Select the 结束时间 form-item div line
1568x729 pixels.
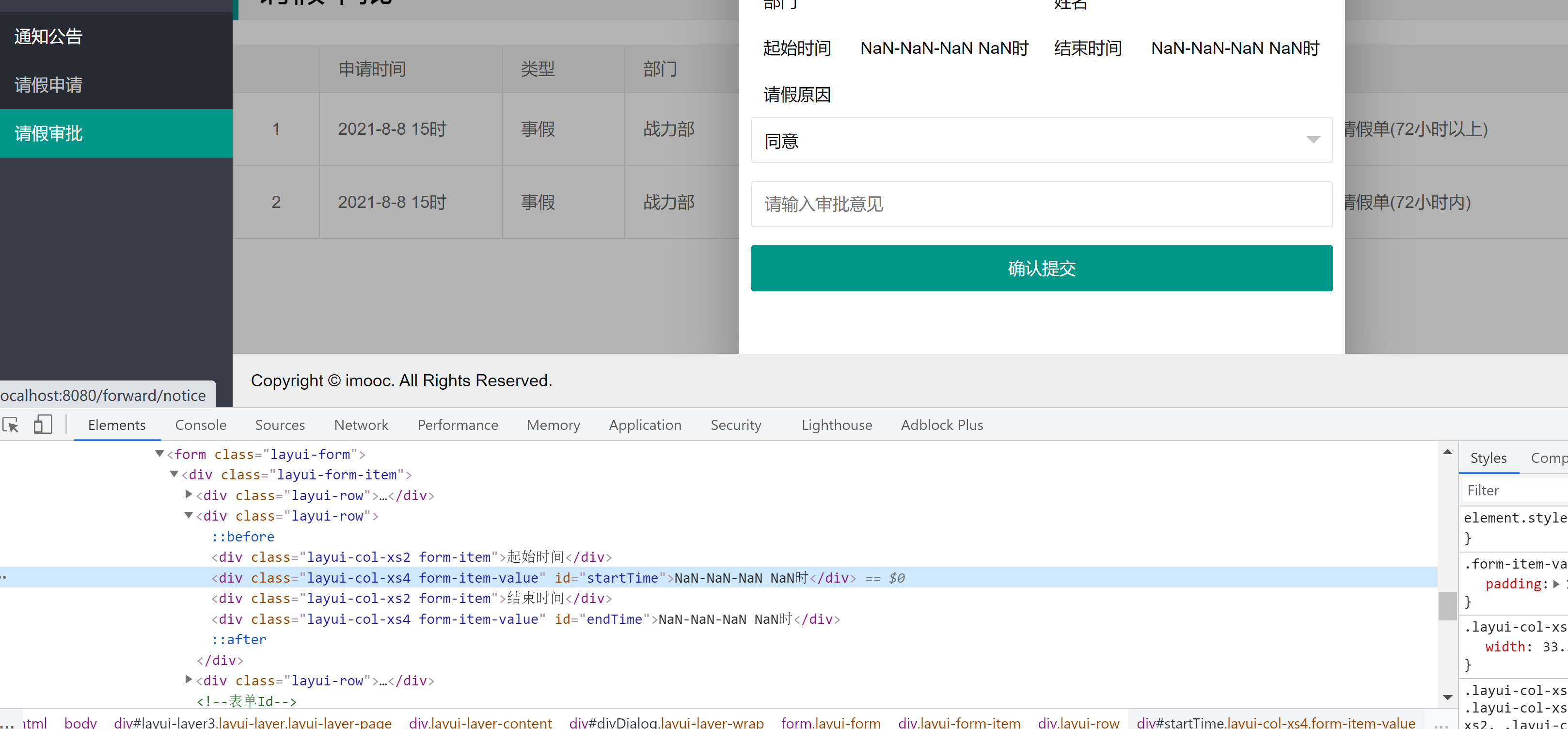pyautogui.click(x=412, y=598)
